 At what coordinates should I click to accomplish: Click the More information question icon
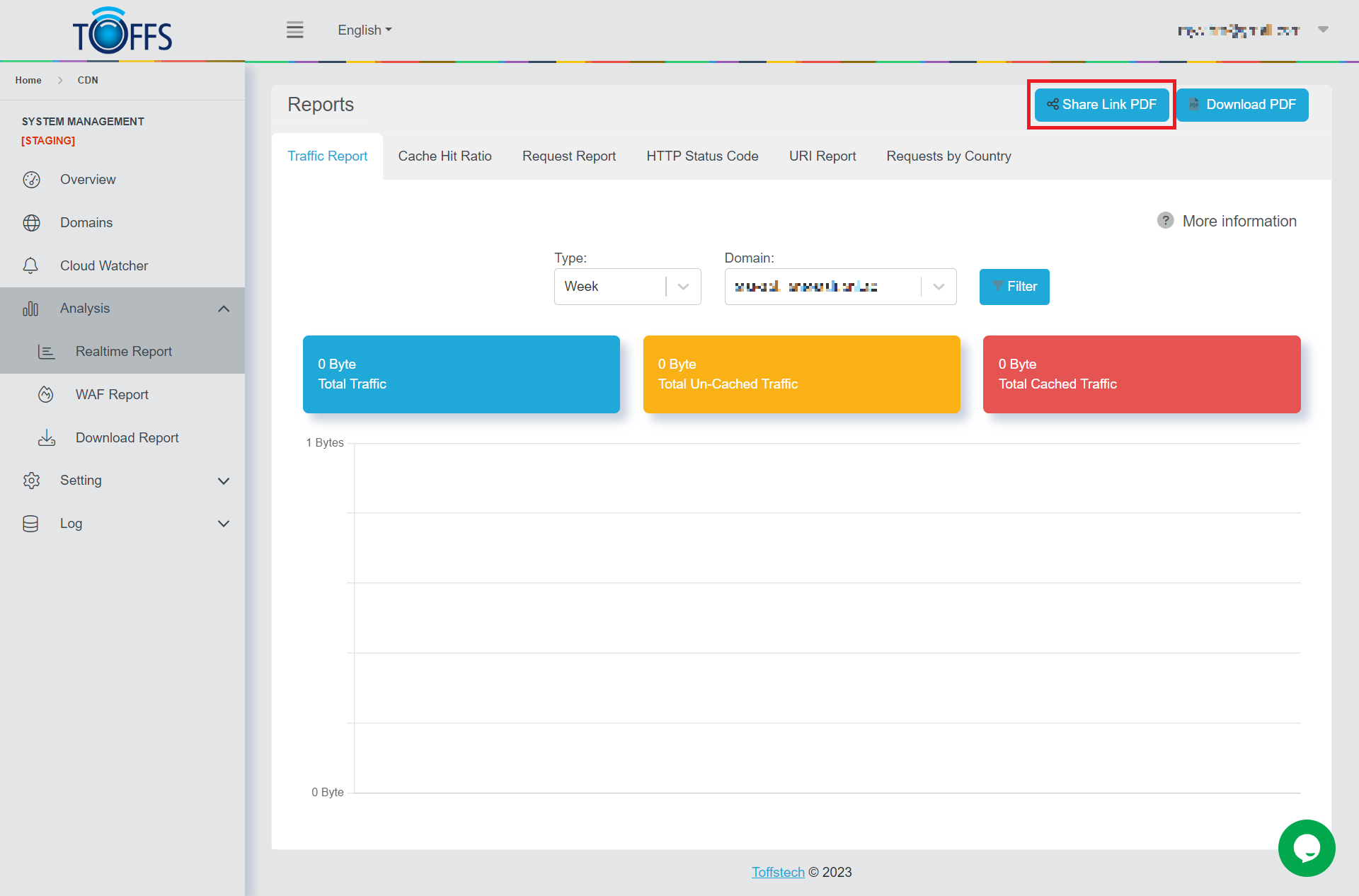[1165, 221]
